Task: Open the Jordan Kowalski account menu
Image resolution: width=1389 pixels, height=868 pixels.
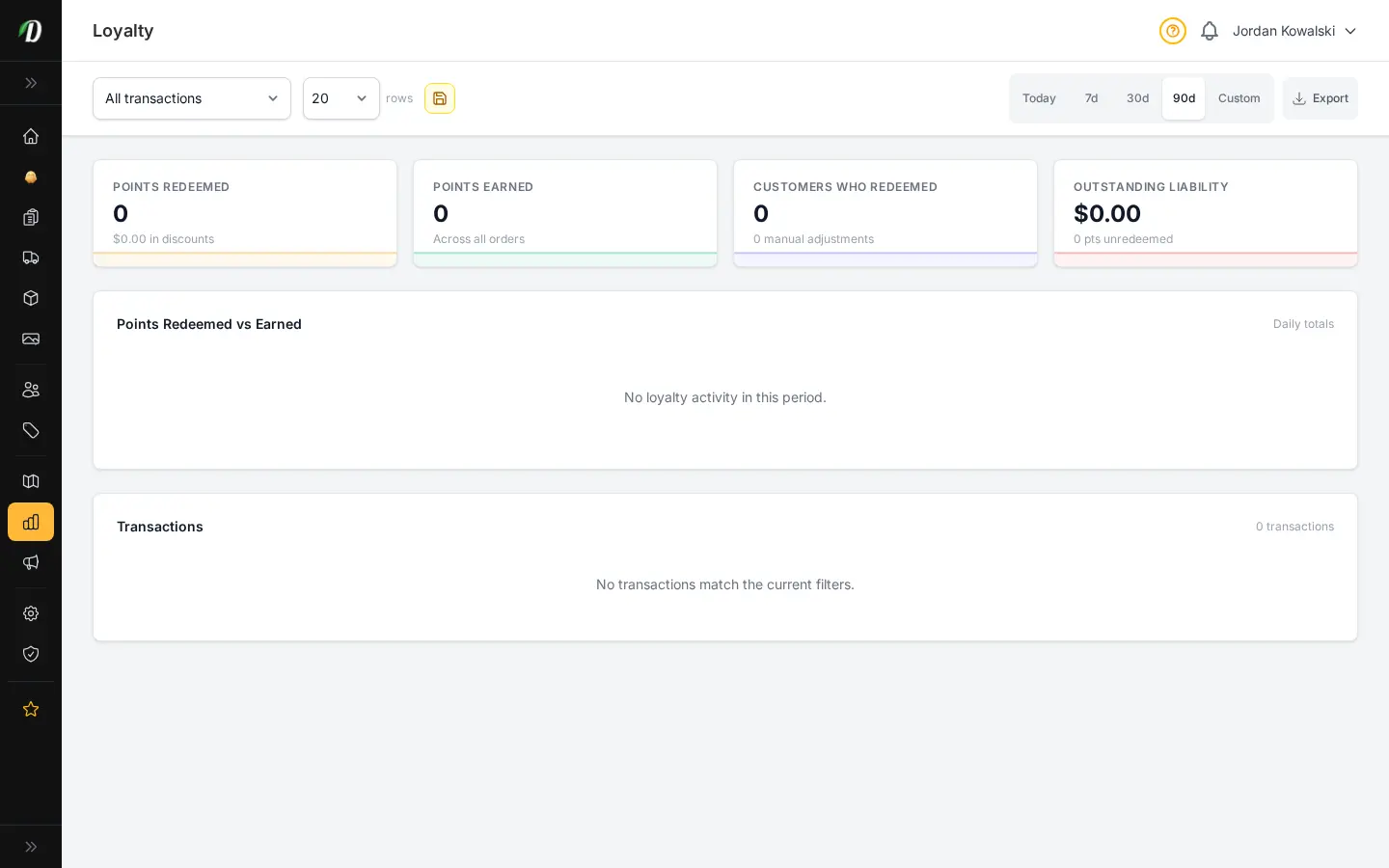Action: [x=1294, y=31]
